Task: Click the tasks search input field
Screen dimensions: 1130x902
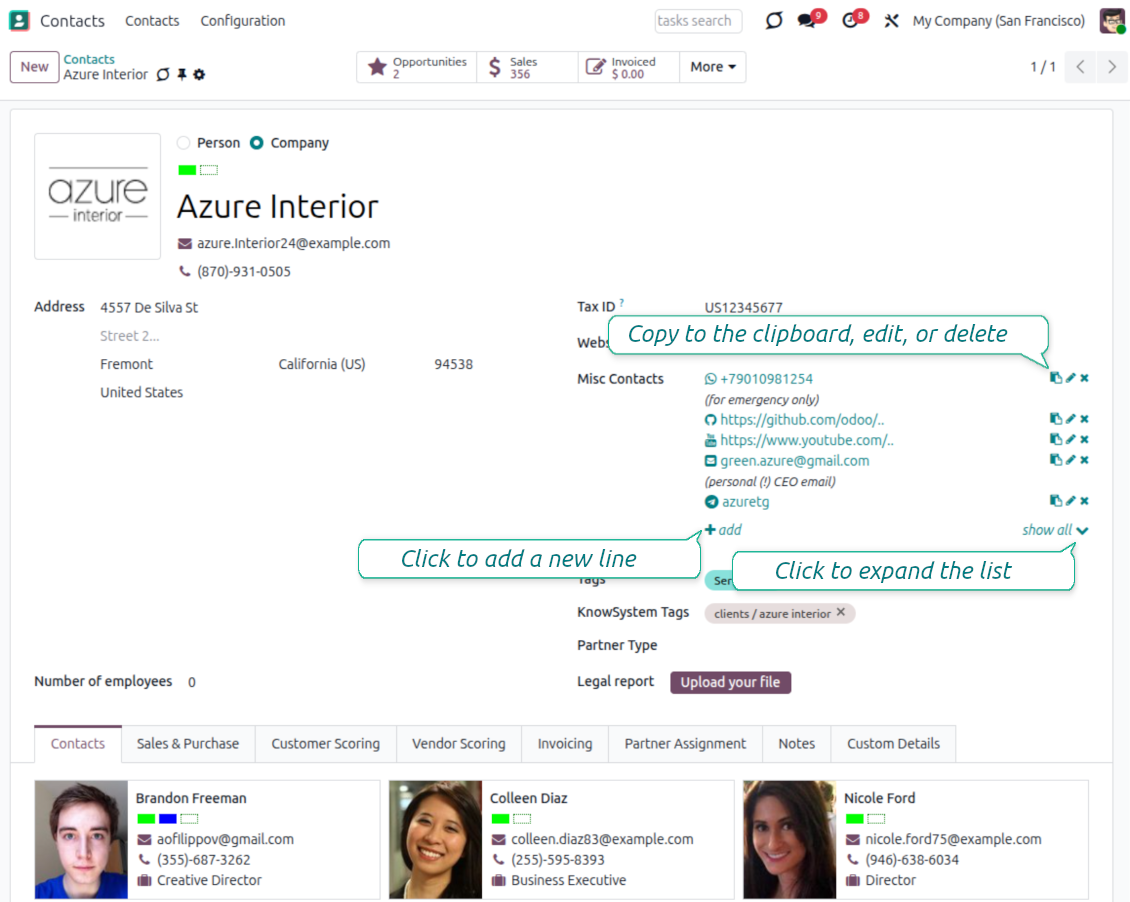Action: pos(698,21)
